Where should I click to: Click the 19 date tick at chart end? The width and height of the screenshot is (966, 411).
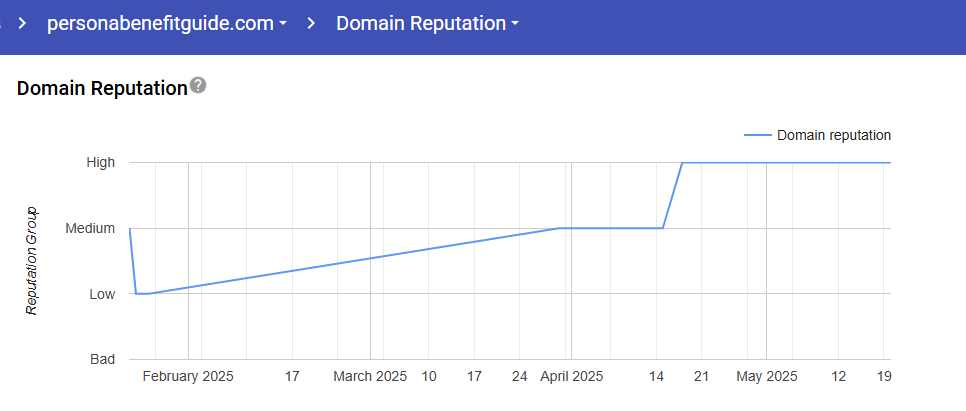(883, 377)
